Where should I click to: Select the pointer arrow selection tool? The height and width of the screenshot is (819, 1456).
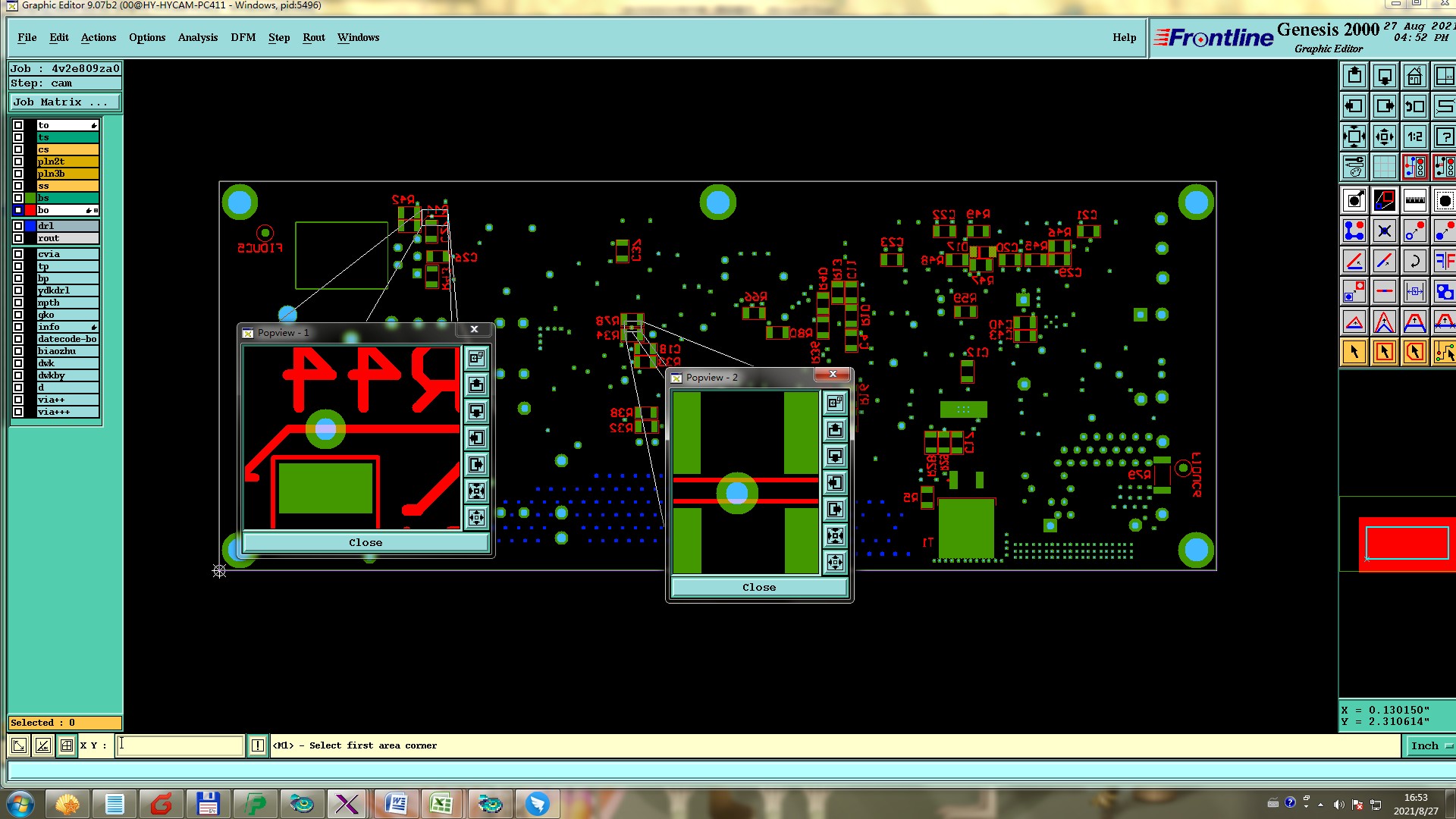pyautogui.click(x=1354, y=352)
